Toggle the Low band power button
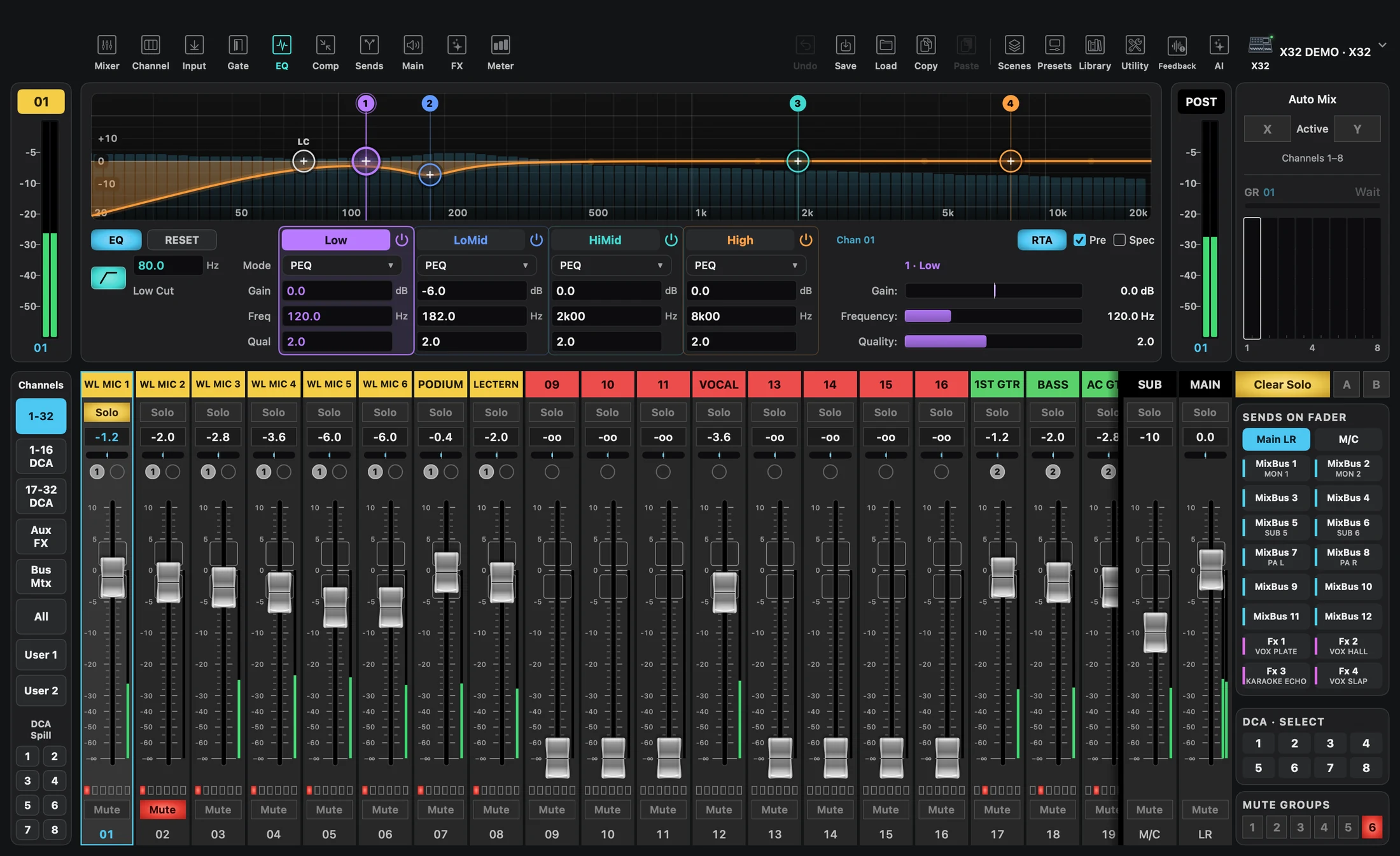This screenshot has width=1400, height=856. click(402, 240)
